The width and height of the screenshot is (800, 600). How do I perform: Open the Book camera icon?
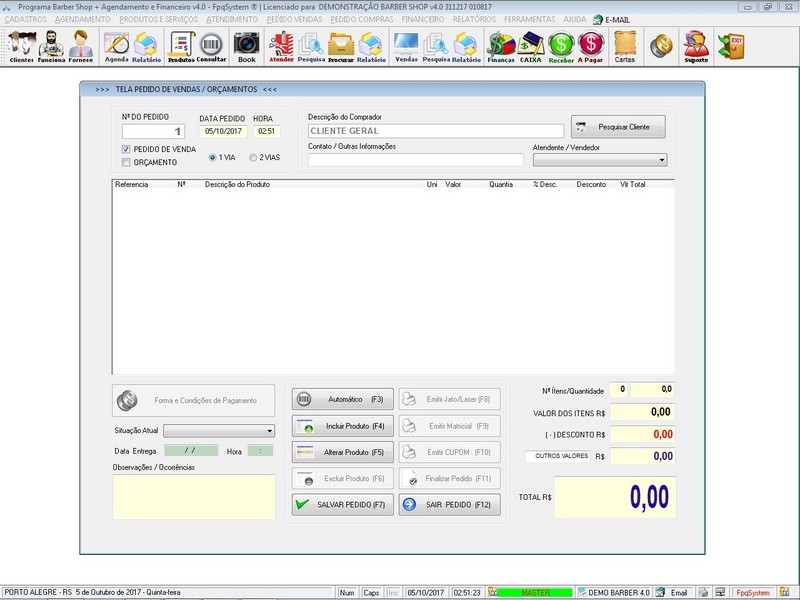(246, 46)
